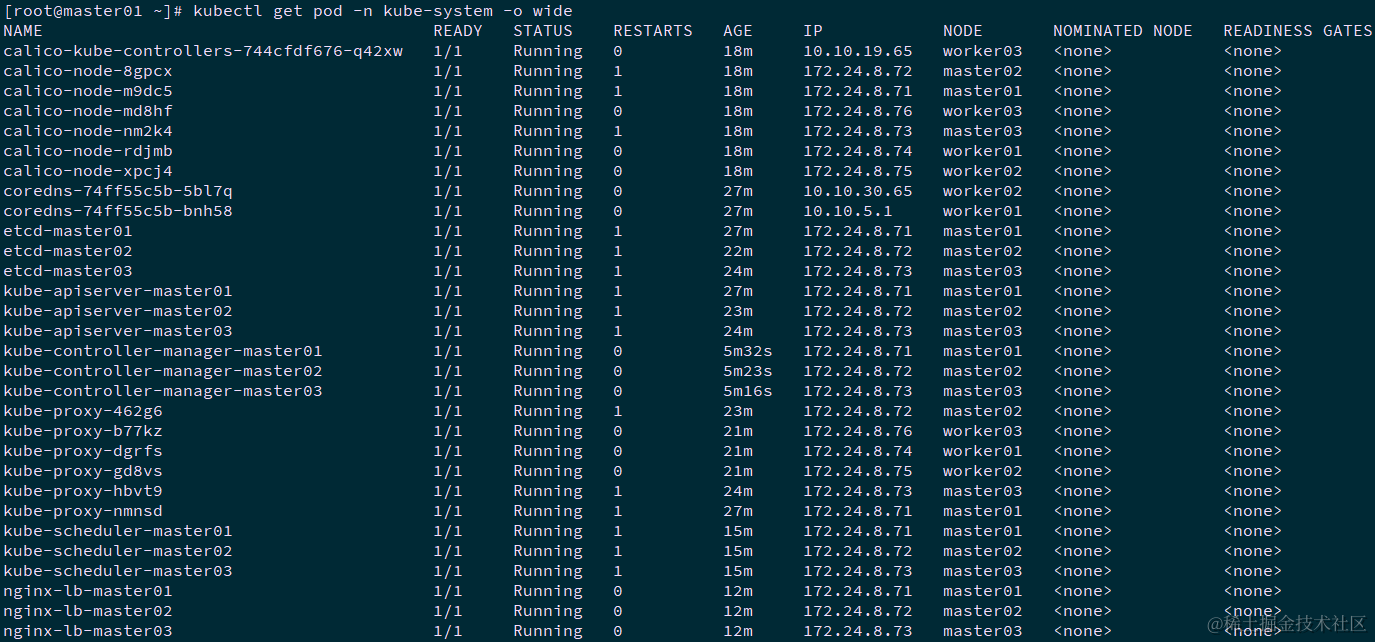The width and height of the screenshot is (1375, 642).
Task: Click IP 172.24.8.74 in calico-node-rdjmb row
Action: 858,151
